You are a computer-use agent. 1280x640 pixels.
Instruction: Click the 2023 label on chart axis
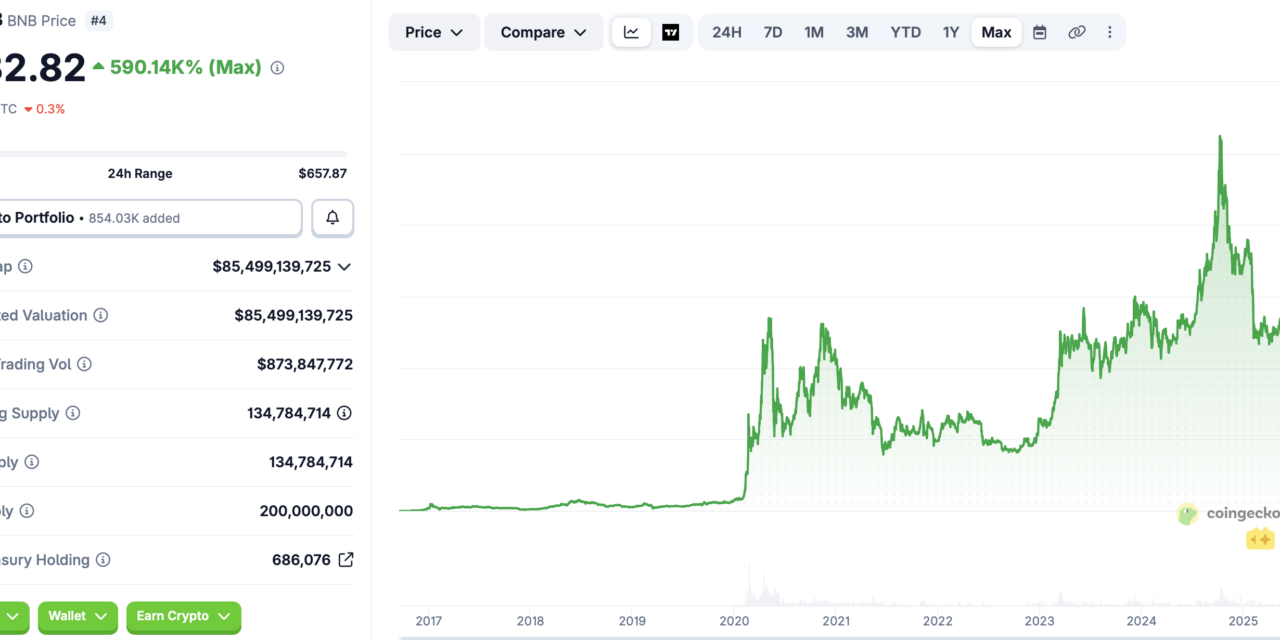tap(1039, 621)
